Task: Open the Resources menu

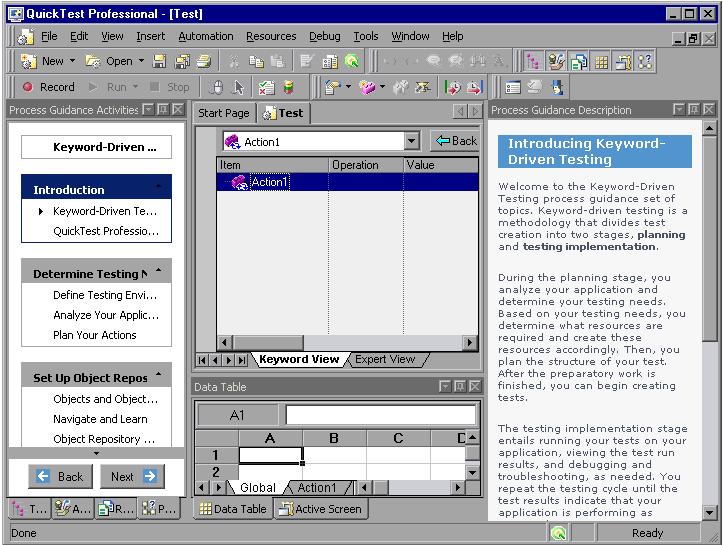Action: click(271, 36)
